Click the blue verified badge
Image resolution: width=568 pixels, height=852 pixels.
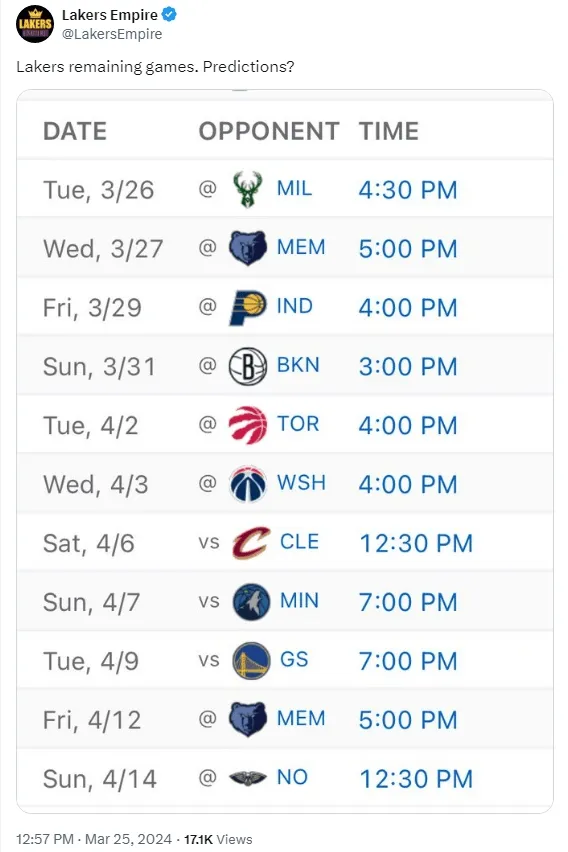pos(169,15)
